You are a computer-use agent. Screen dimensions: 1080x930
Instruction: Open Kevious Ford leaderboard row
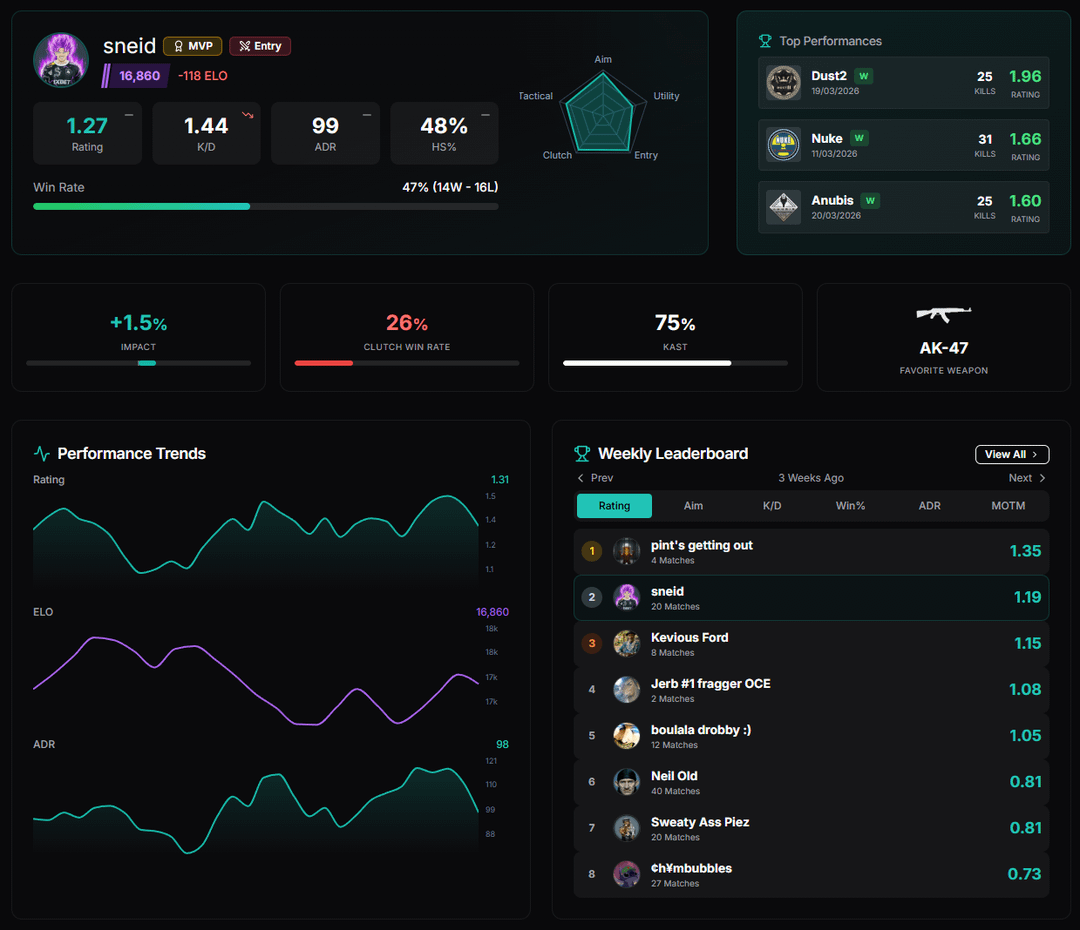pos(811,644)
